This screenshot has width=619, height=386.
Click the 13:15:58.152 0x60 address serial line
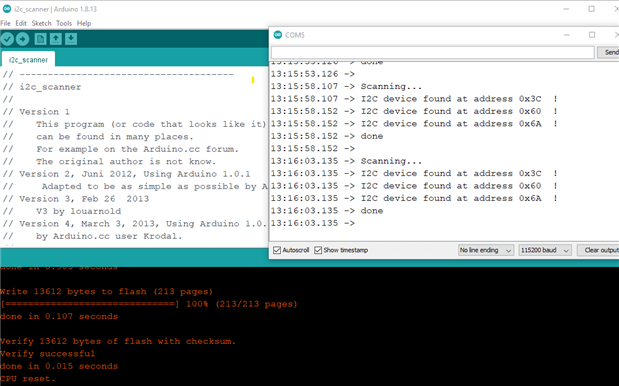pyautogui.click(x=414, y=111)
